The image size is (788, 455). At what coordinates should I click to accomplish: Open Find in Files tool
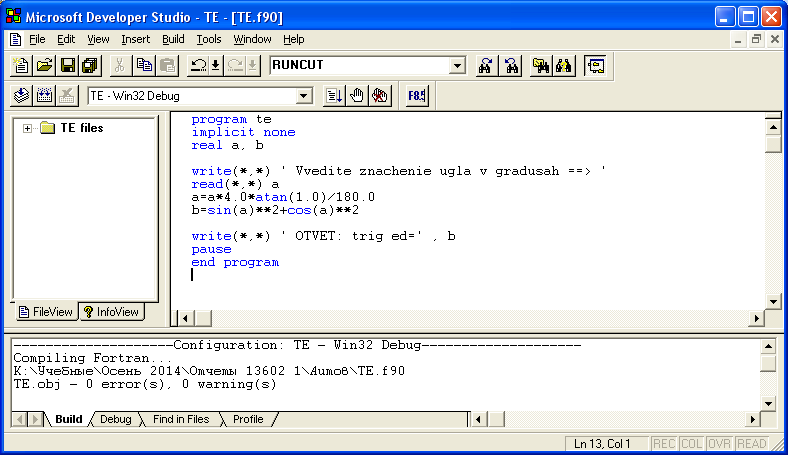(541, 65)
